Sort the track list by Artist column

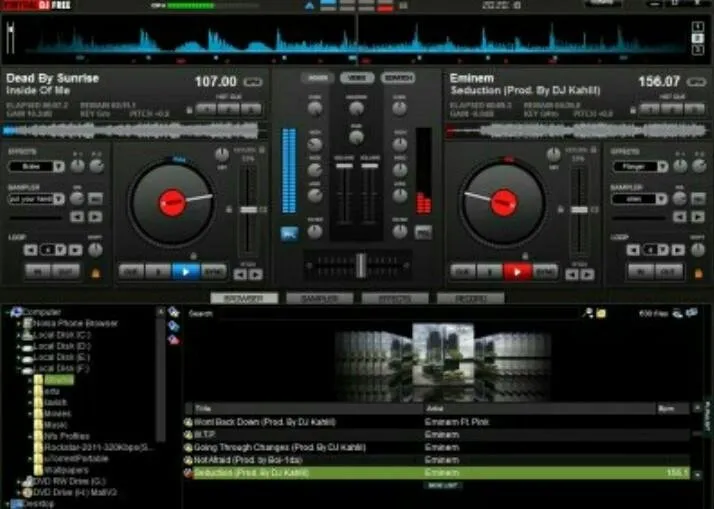pyautogui.click(x=539, y=408)
